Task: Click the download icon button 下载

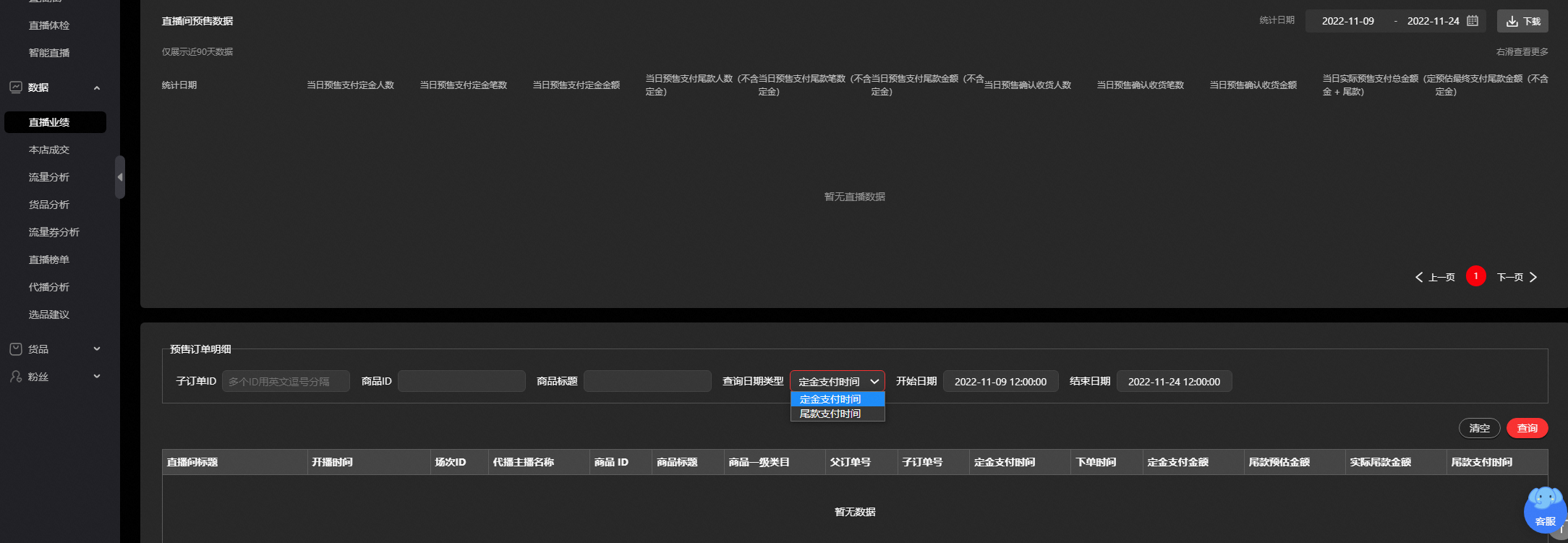Action: point(1522,21)
